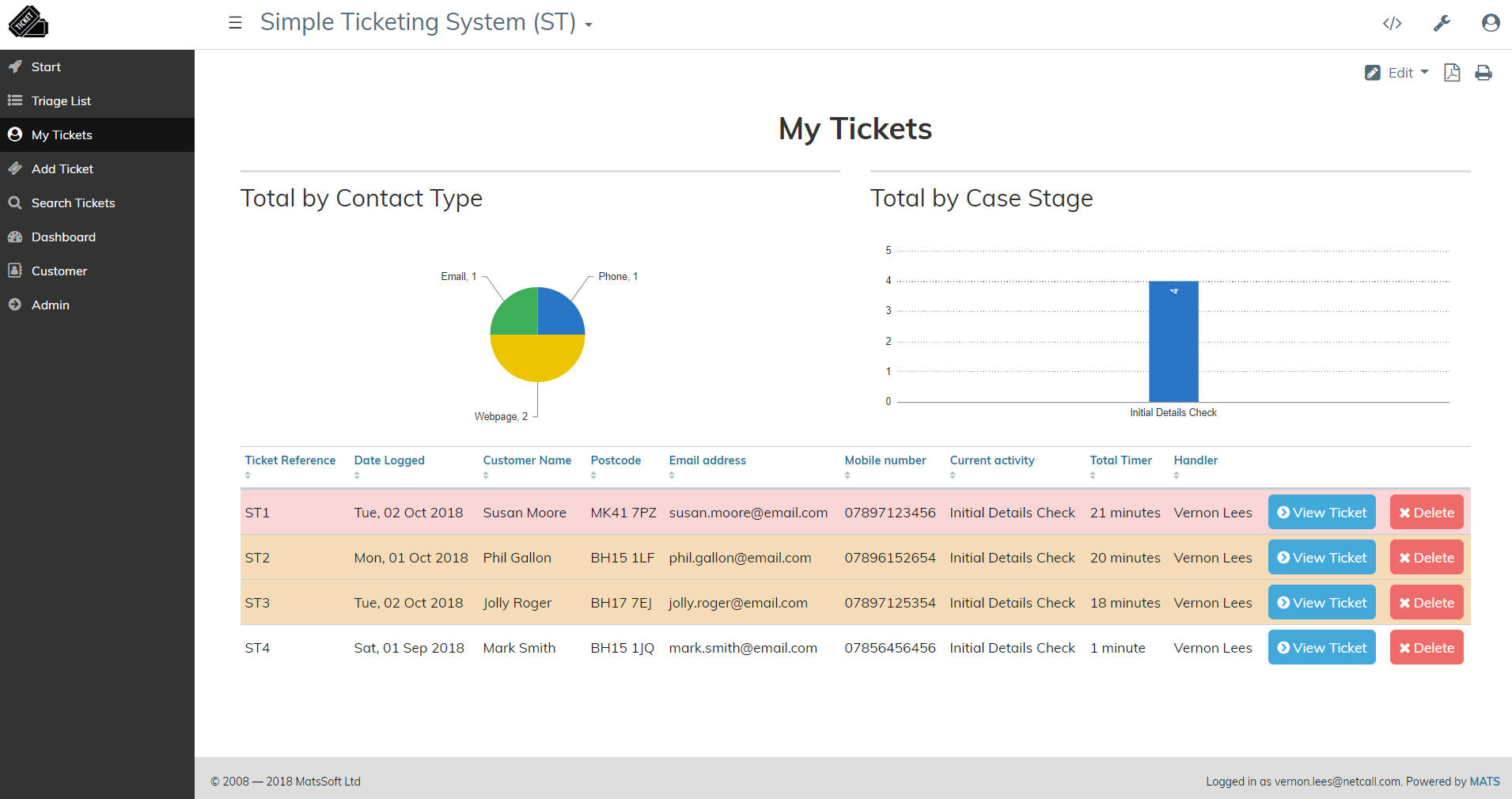This screenshot has width=1512, height=799.
Task: Click the hamburger menu icon
Action: click(x=235, y=23)
